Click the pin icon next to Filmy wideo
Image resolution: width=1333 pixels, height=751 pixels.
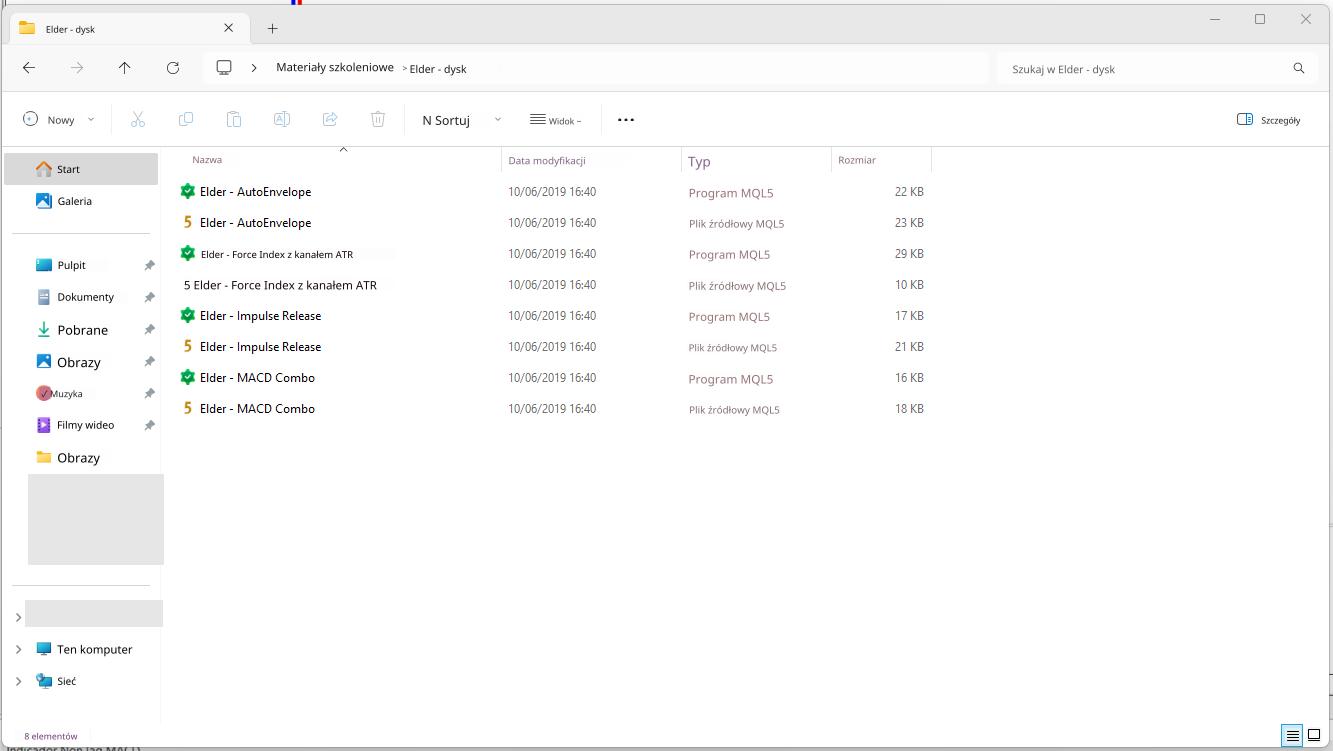click(x=149, y=425)
